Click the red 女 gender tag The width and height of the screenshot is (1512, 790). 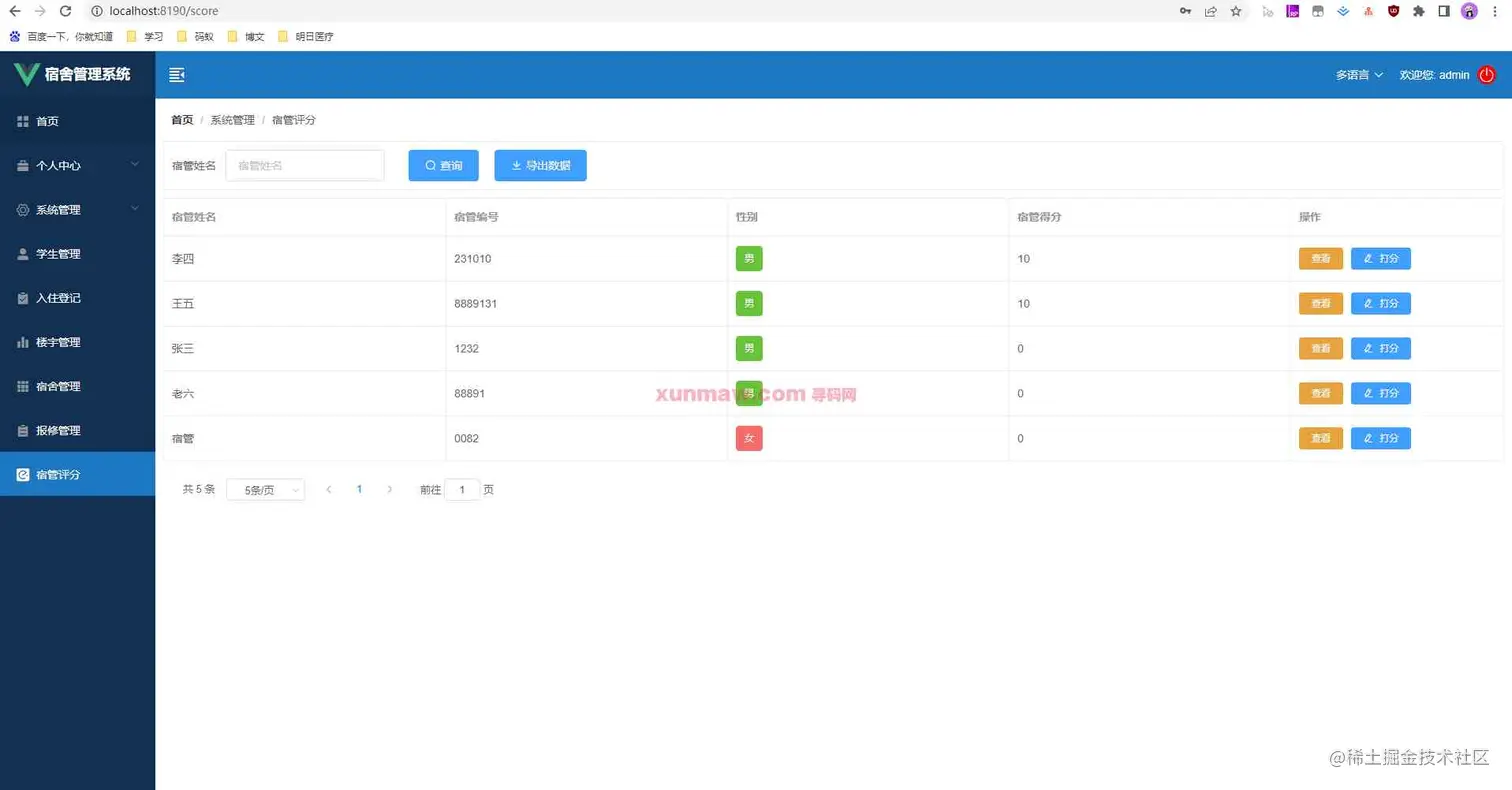pyautogui.click(x=749, y=438)
